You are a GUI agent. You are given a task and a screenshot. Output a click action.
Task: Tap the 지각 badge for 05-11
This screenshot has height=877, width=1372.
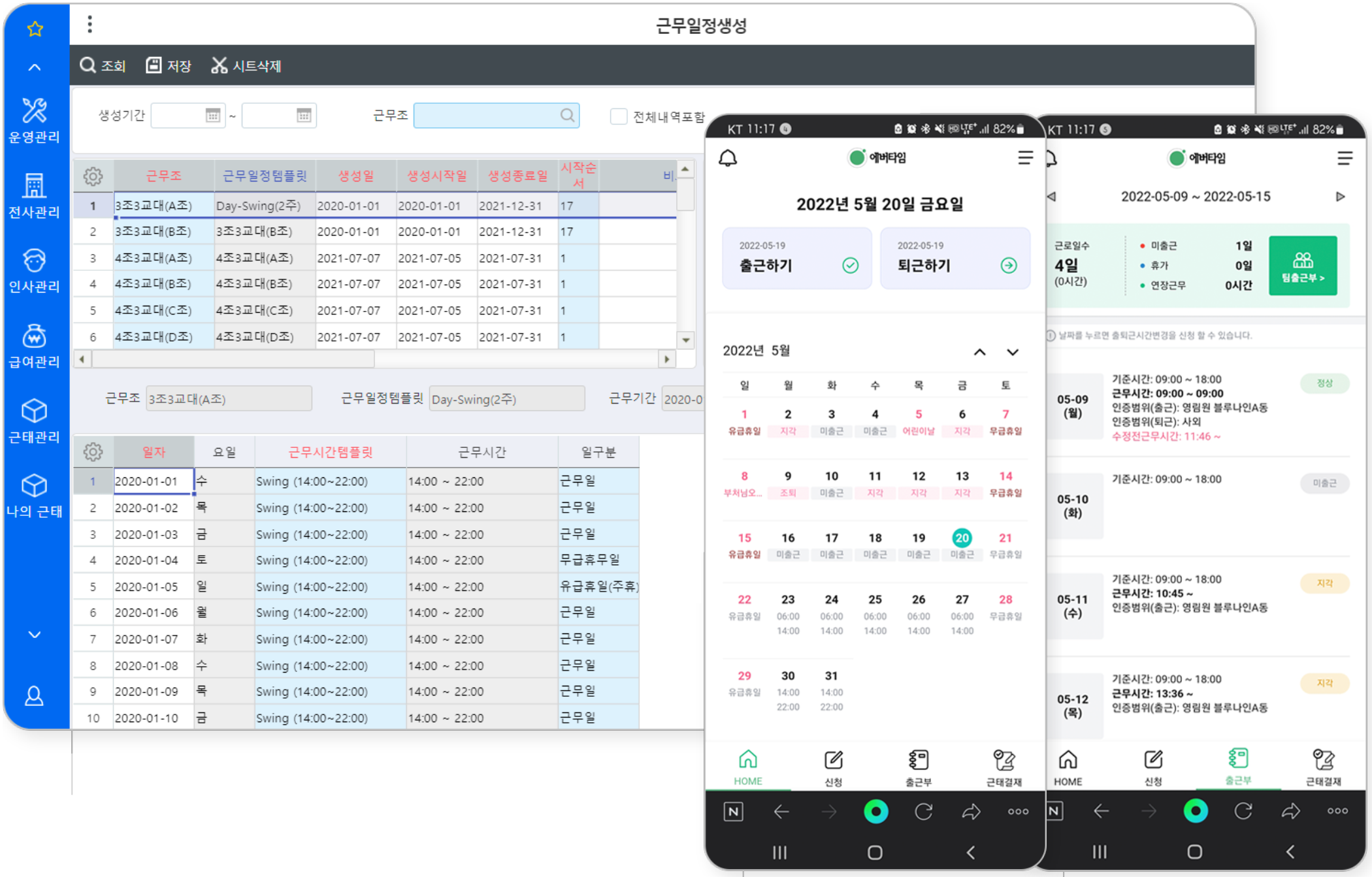click(1324, 583)
